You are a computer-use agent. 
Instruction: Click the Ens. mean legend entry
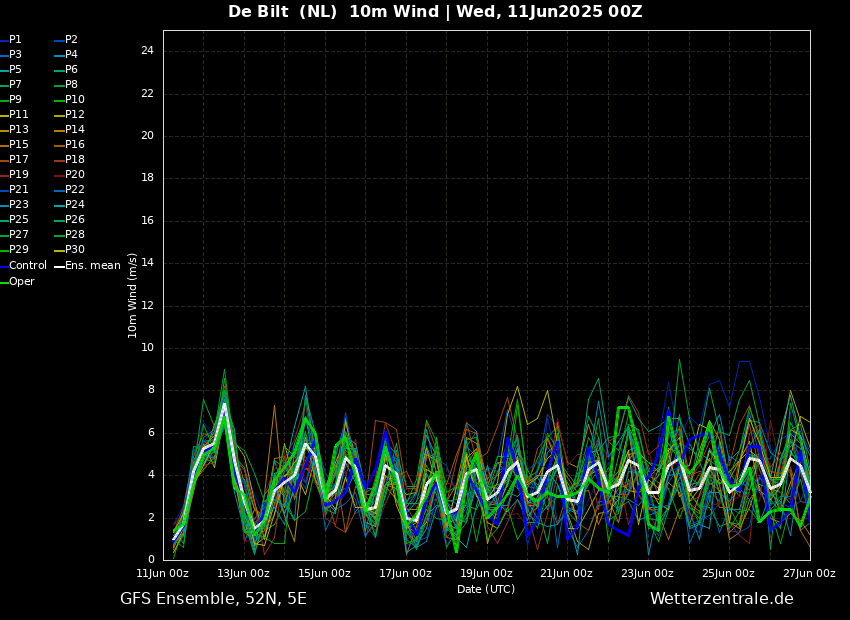[x=92, y=266]
